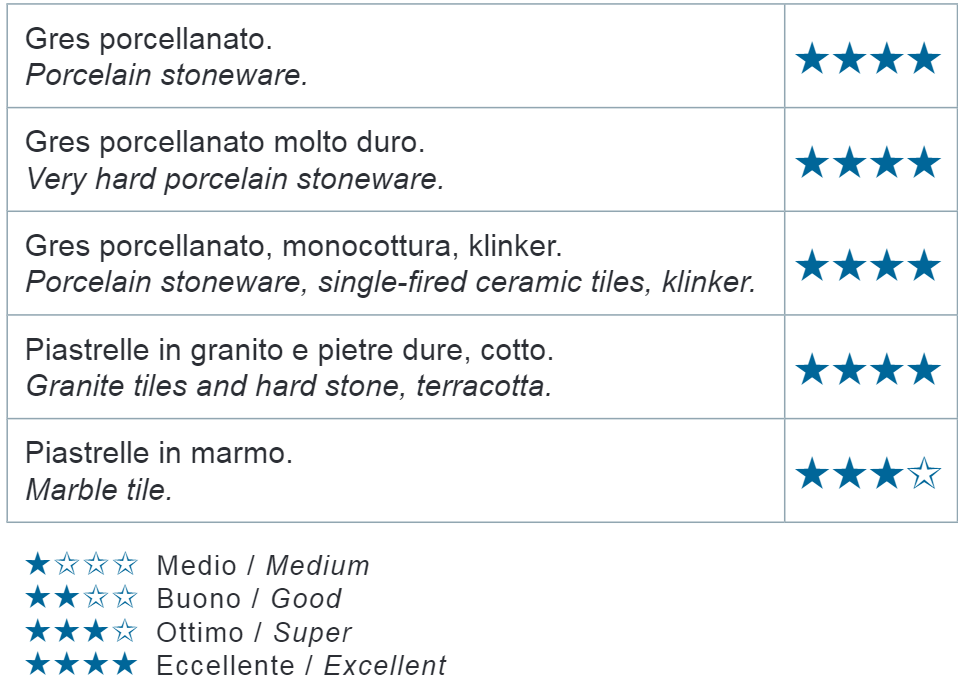
Task: Click the stars in the klinker row
Action: 868,265
